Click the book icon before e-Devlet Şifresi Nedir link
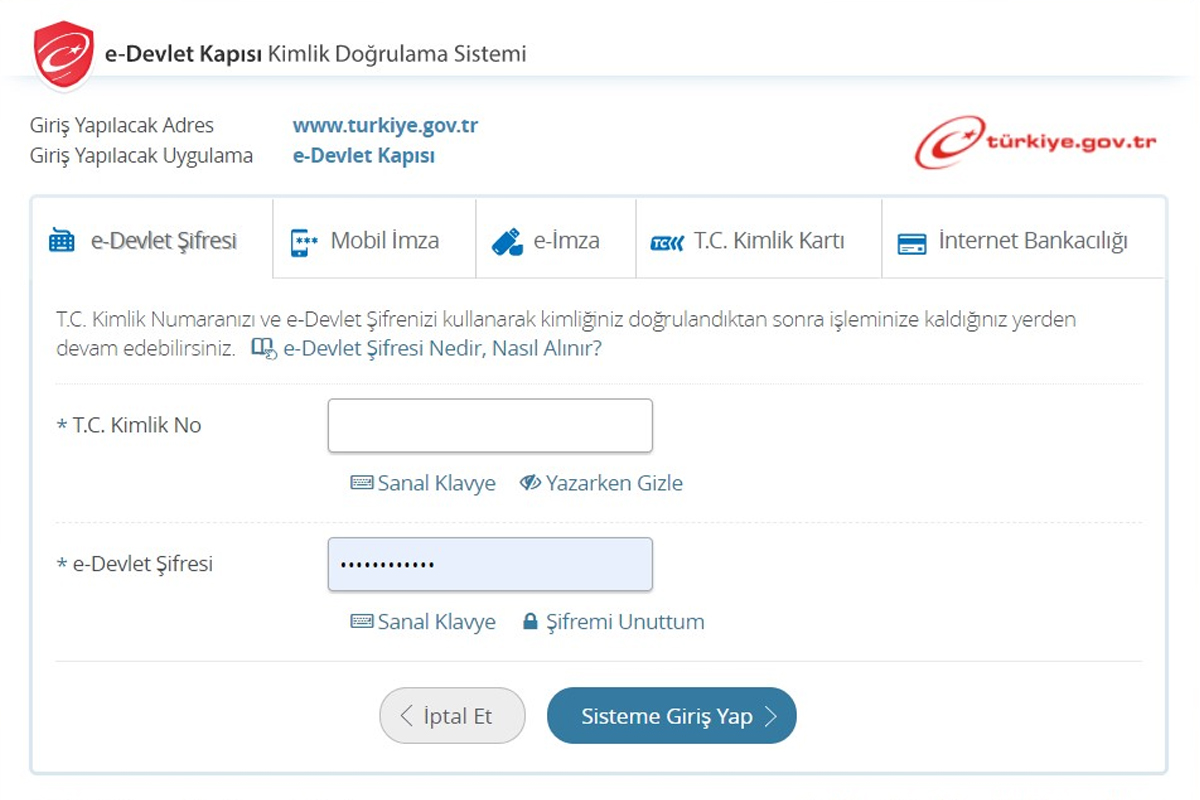The width and height of the screenshot is (1200, 800). (263, 346)
